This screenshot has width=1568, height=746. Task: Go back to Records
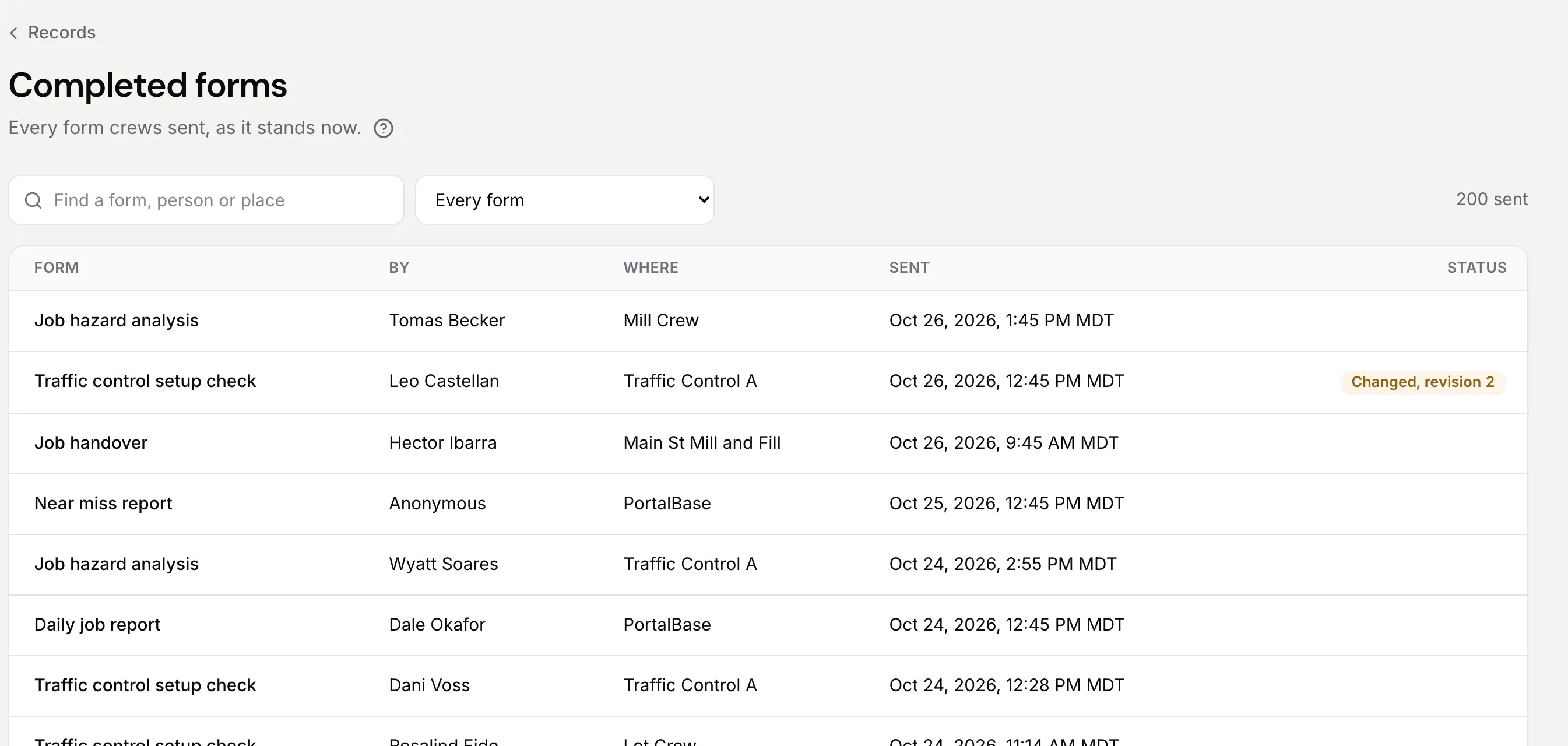(x=61, y=32)
